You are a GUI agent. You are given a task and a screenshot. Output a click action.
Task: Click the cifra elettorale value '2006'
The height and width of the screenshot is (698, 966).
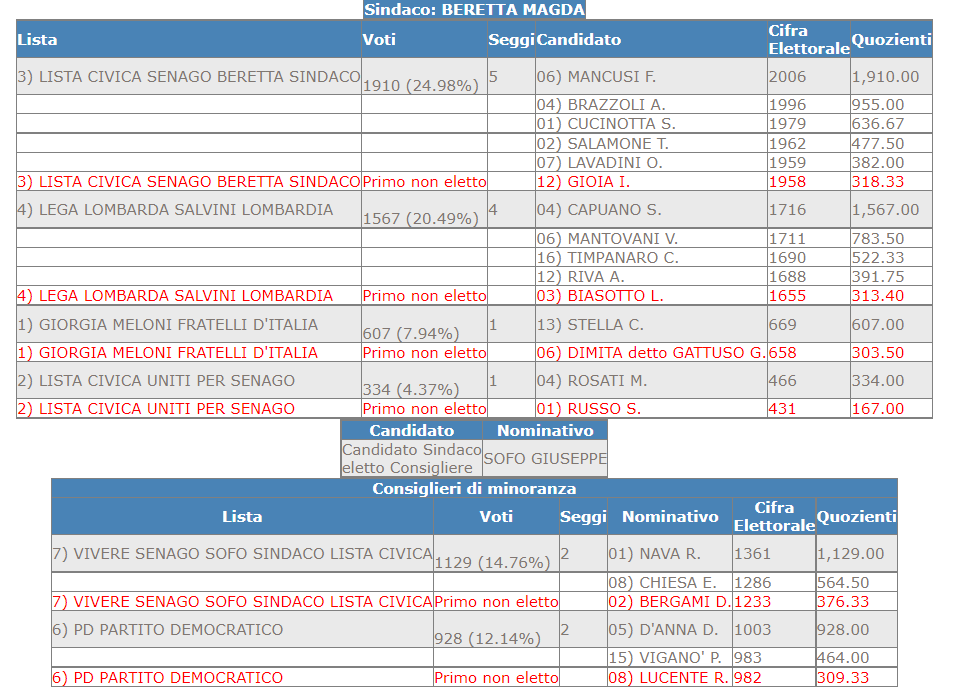[787, 76]
